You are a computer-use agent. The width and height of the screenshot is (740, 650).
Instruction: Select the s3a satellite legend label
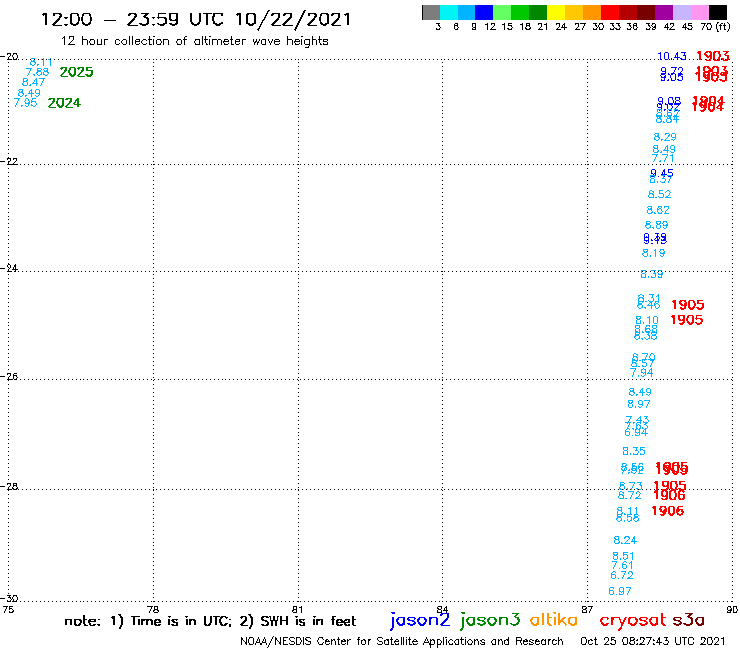tap(689, 620)
